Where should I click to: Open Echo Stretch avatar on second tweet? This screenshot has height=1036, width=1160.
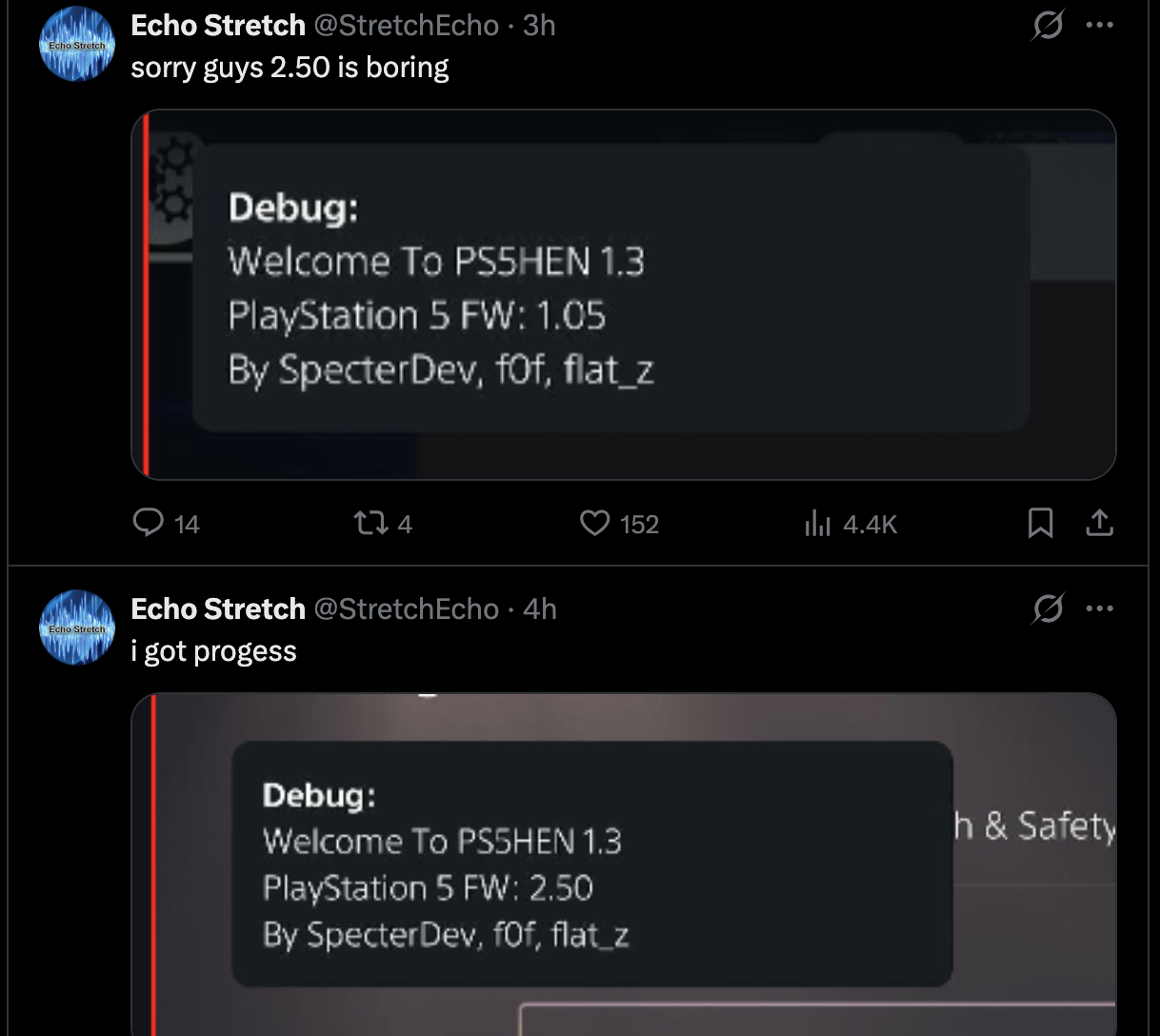(77, 628)
